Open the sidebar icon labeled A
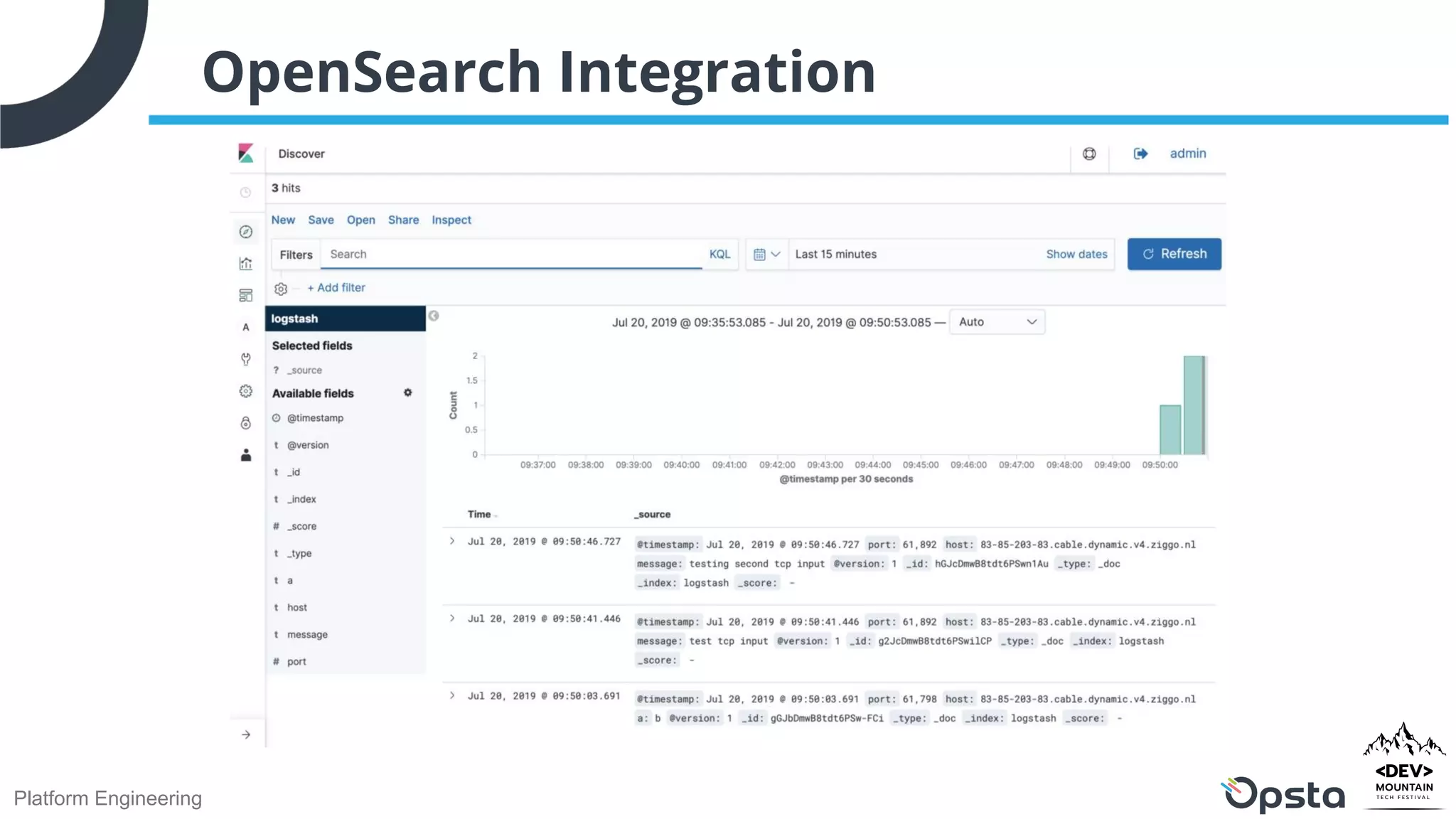Viewport: 1456px width, 819px height. (x=246, y=327)
